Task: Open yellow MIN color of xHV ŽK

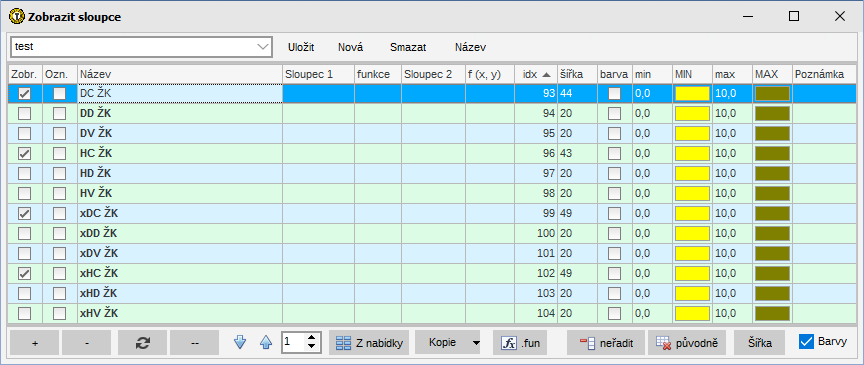Action: coord(693,314)
